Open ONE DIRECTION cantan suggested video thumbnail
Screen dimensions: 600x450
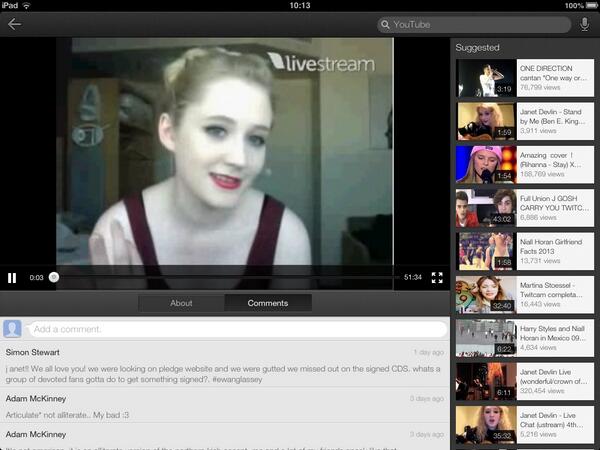click(486, 78)
